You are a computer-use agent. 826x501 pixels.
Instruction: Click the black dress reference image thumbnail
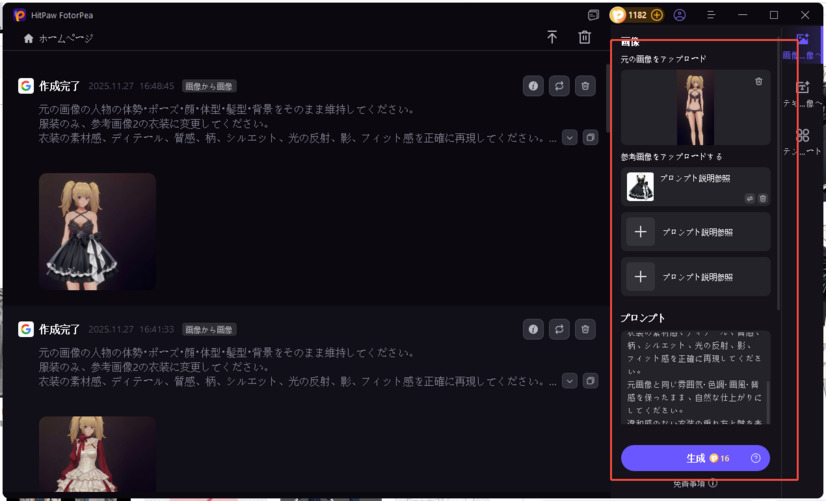pyautogui.click(x=640, y=186)
